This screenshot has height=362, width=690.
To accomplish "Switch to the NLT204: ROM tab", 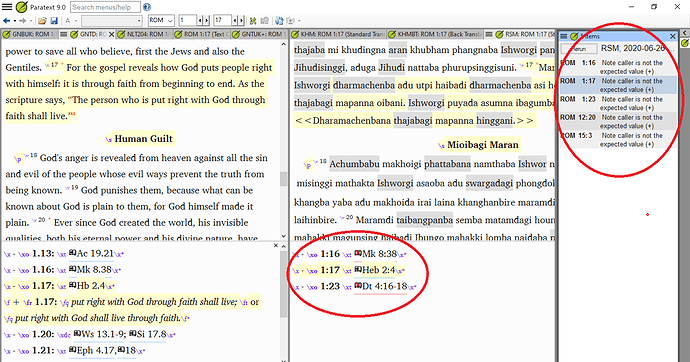I will [144, 34].
